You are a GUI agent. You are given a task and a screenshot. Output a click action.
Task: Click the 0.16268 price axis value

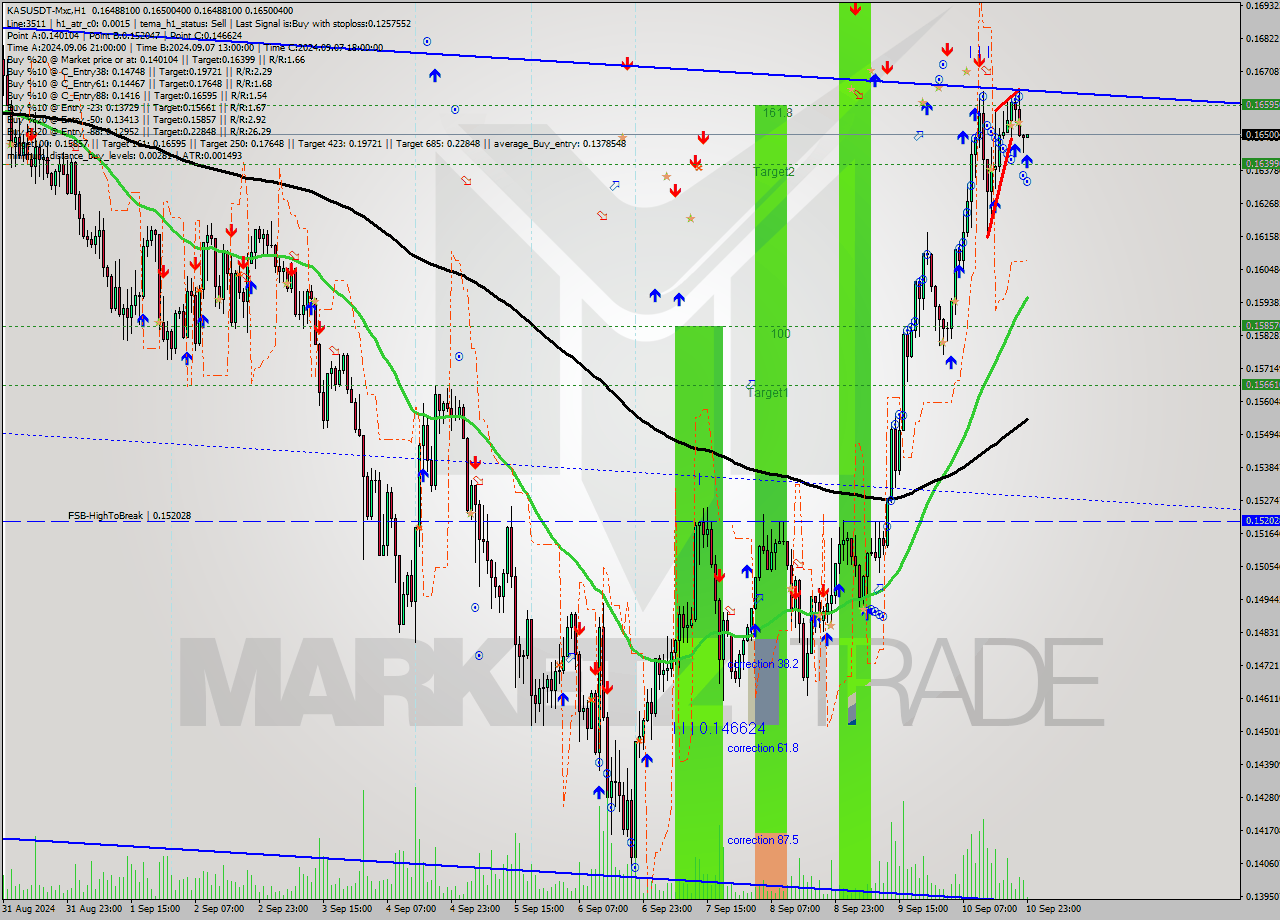[1264, 203]
